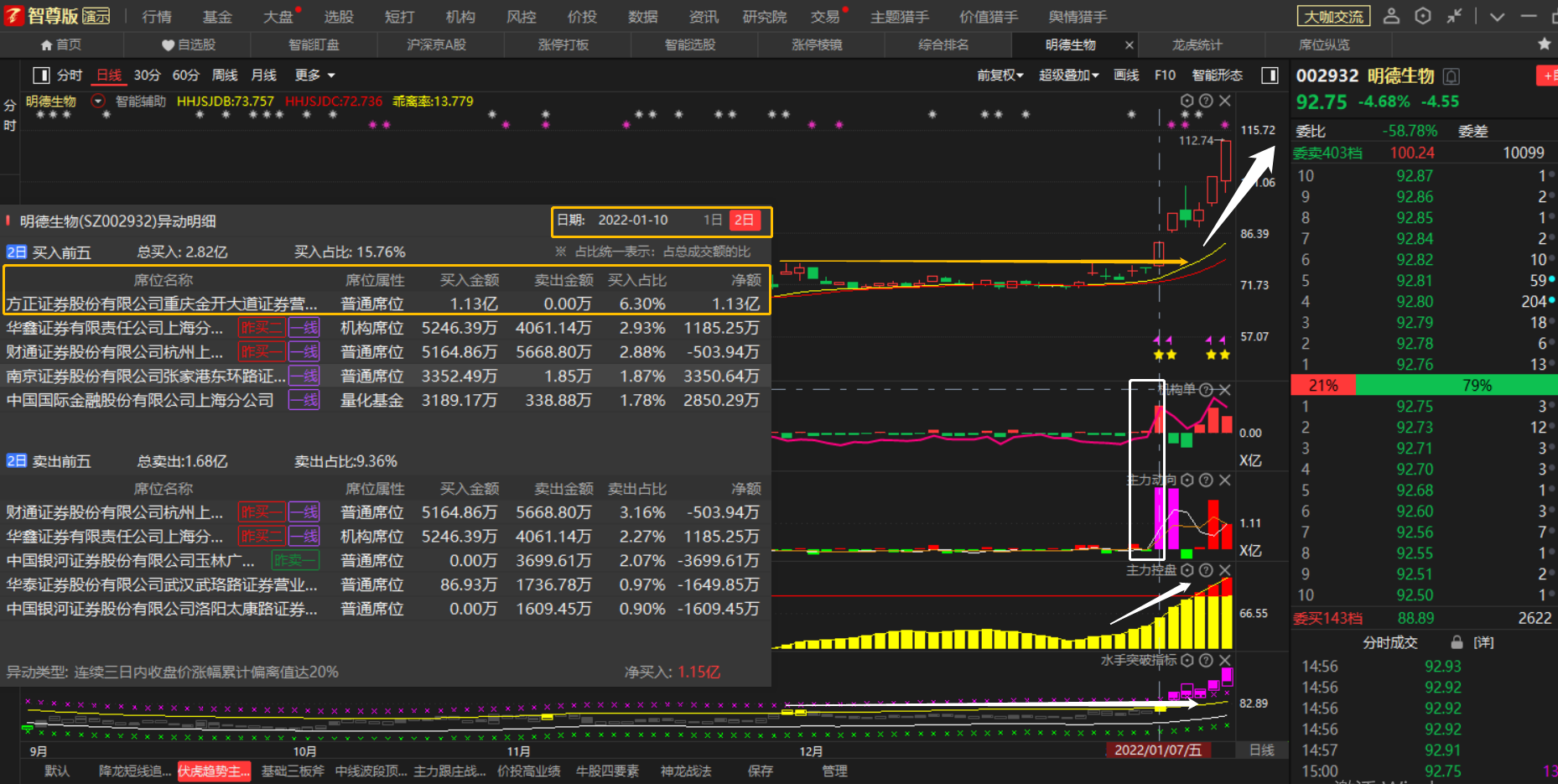Close the 主力控盘 indicator panel
Viewport: 1558px width, 784px height.
click(1225, 570)
